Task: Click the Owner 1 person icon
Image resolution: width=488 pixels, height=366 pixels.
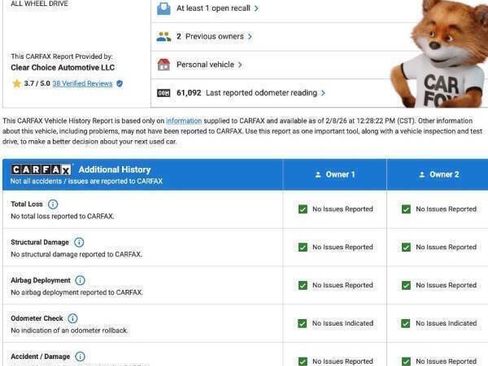Action: 318,175
